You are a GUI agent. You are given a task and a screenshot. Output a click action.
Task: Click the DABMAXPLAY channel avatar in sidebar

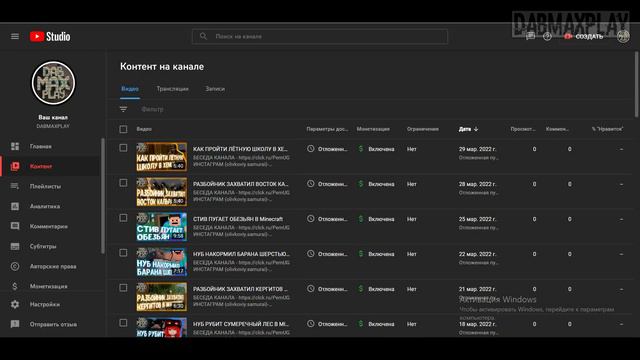coord(53,83)
